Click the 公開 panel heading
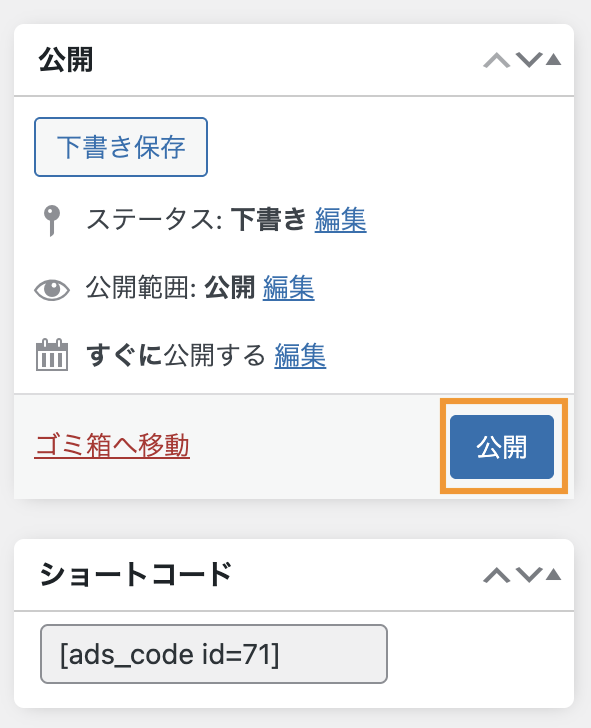The height and width of the screenshot is (728, 591). 66,60
